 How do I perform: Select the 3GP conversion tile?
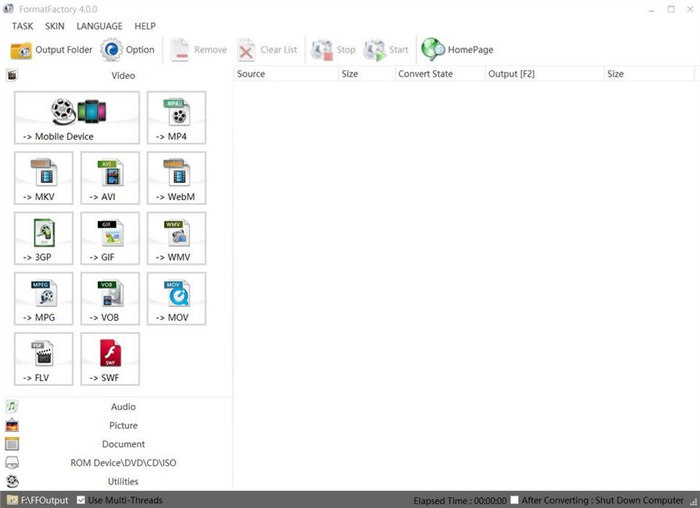(x=44, y=238)
